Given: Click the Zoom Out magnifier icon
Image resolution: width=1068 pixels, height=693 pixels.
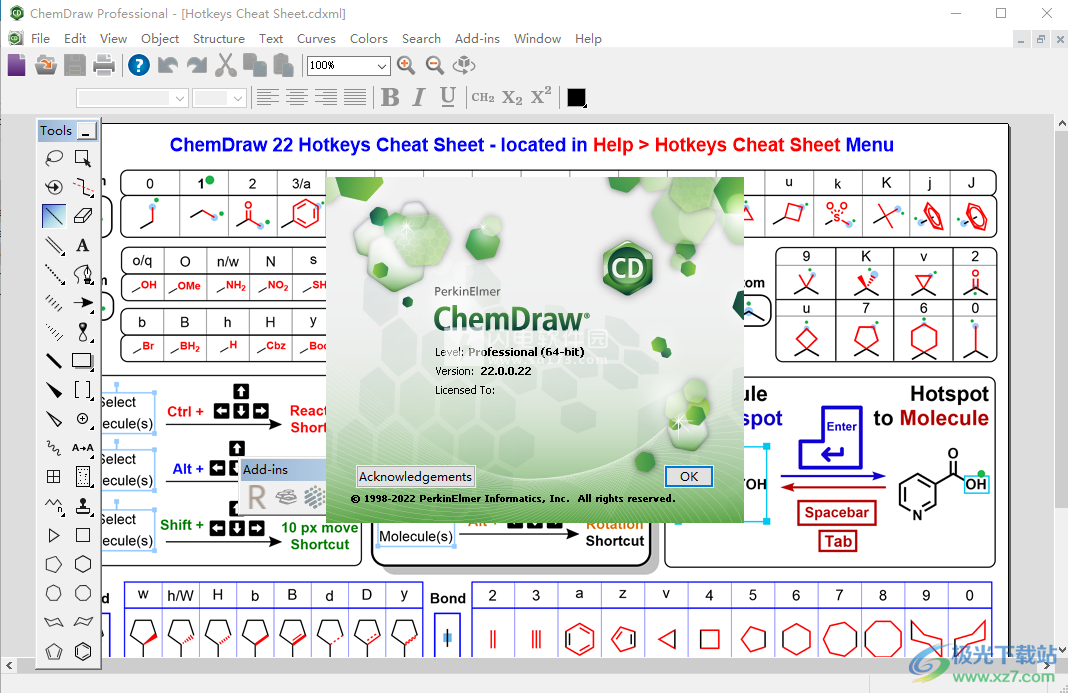Looking at the screenshot, I should [x=435, y=65].
